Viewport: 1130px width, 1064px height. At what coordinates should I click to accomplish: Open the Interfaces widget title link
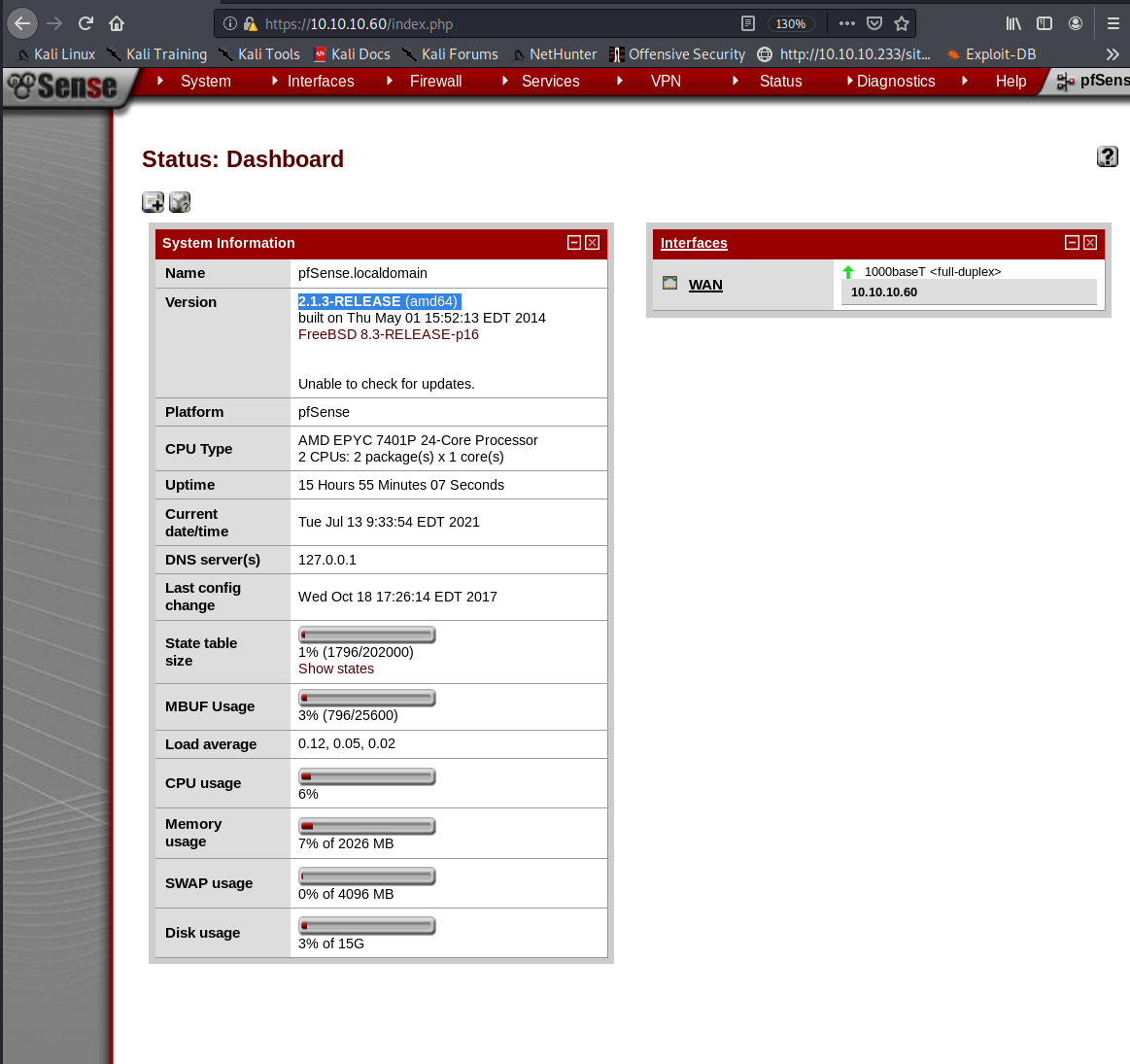[694, 243]
